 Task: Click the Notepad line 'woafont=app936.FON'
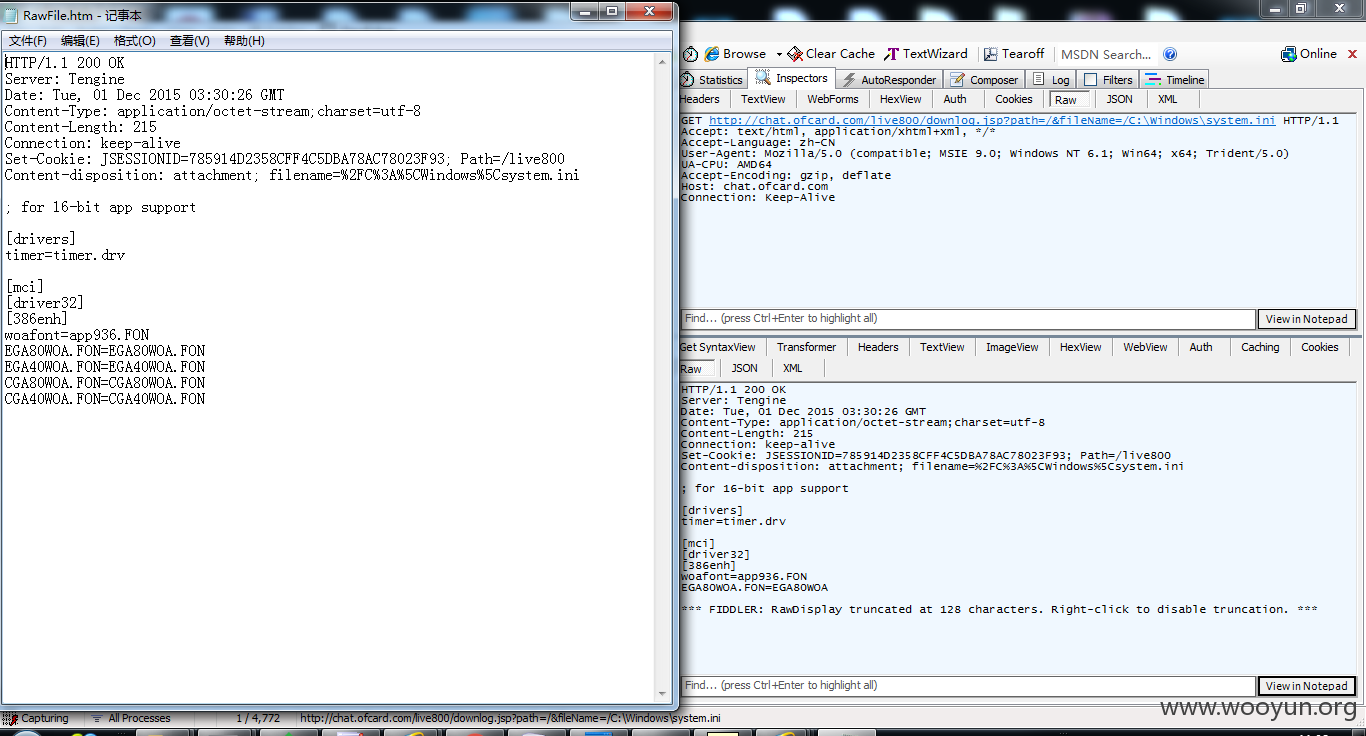tap(77, 335)
